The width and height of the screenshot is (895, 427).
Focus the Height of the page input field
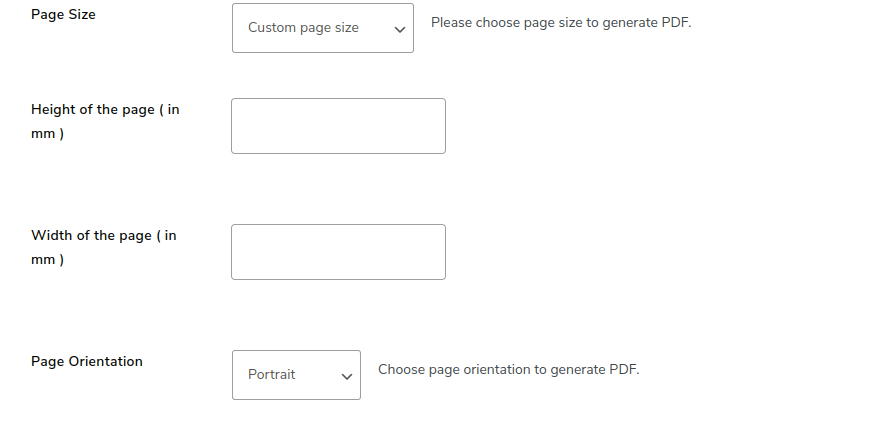pyautogui.click(x=338, y=126)
